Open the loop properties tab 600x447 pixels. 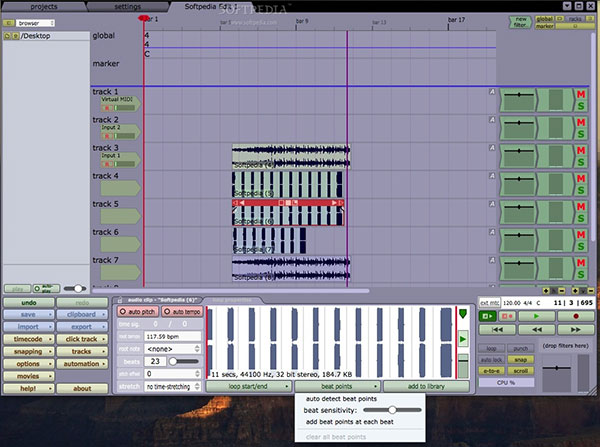pos(232,300)
